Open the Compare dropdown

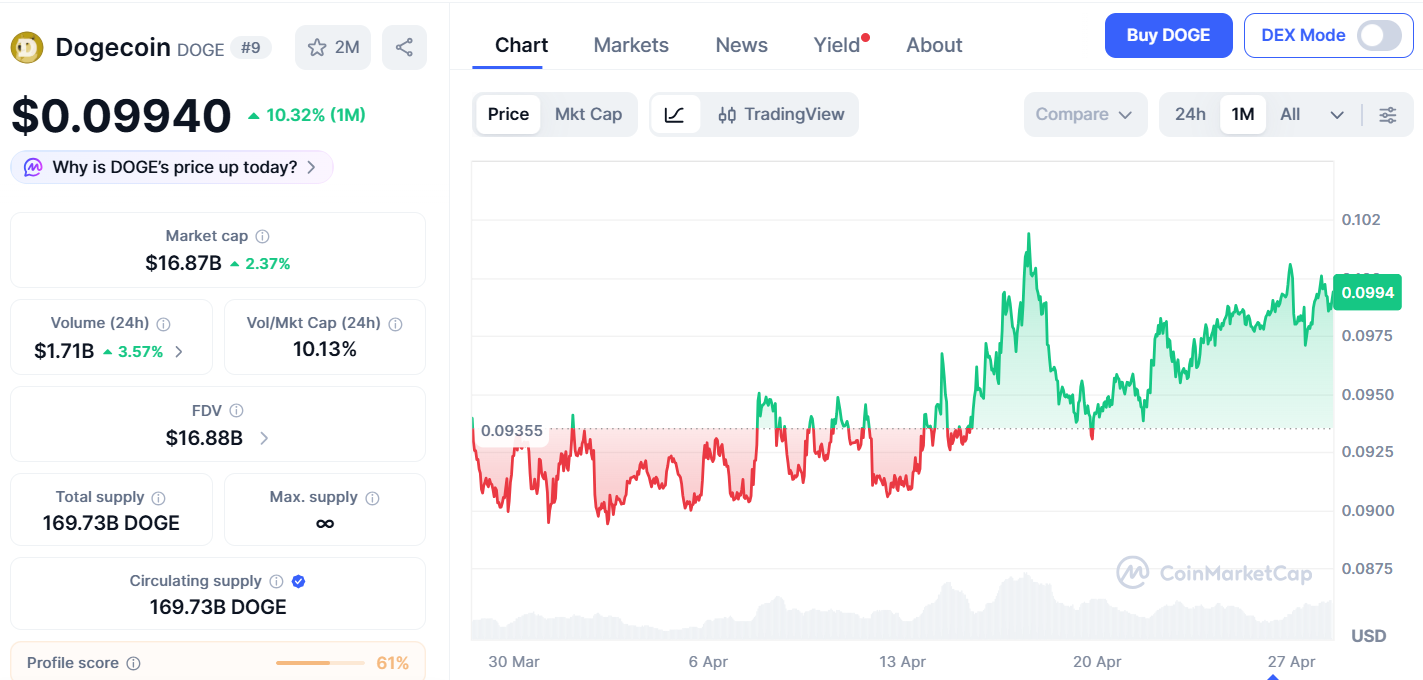(1084, 114)
